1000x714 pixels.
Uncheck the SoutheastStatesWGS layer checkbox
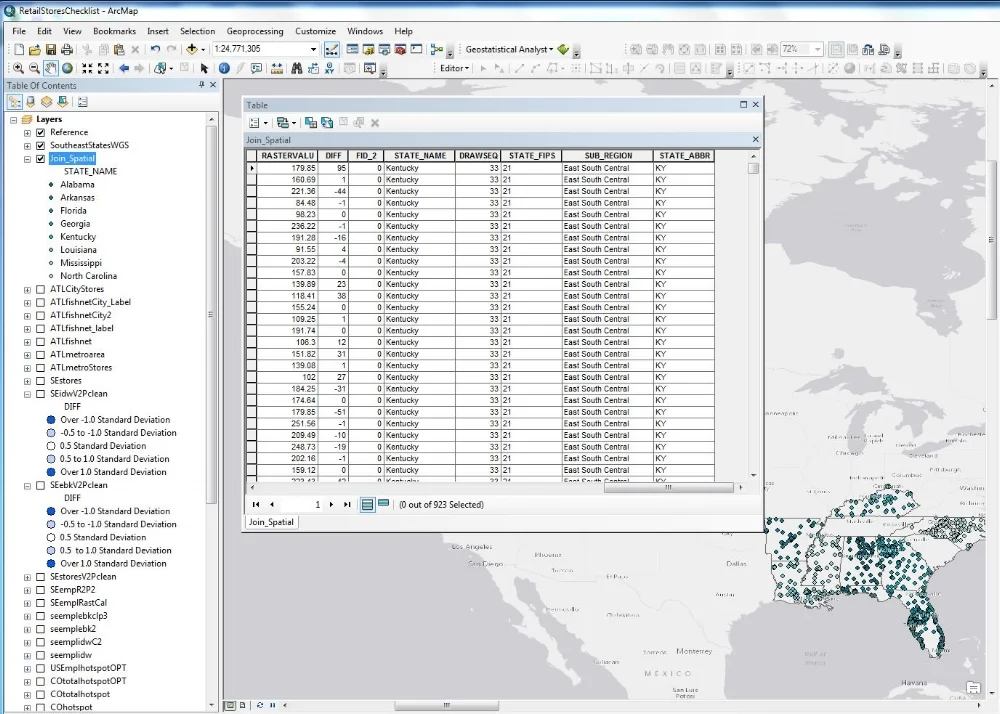coord(41,145)
